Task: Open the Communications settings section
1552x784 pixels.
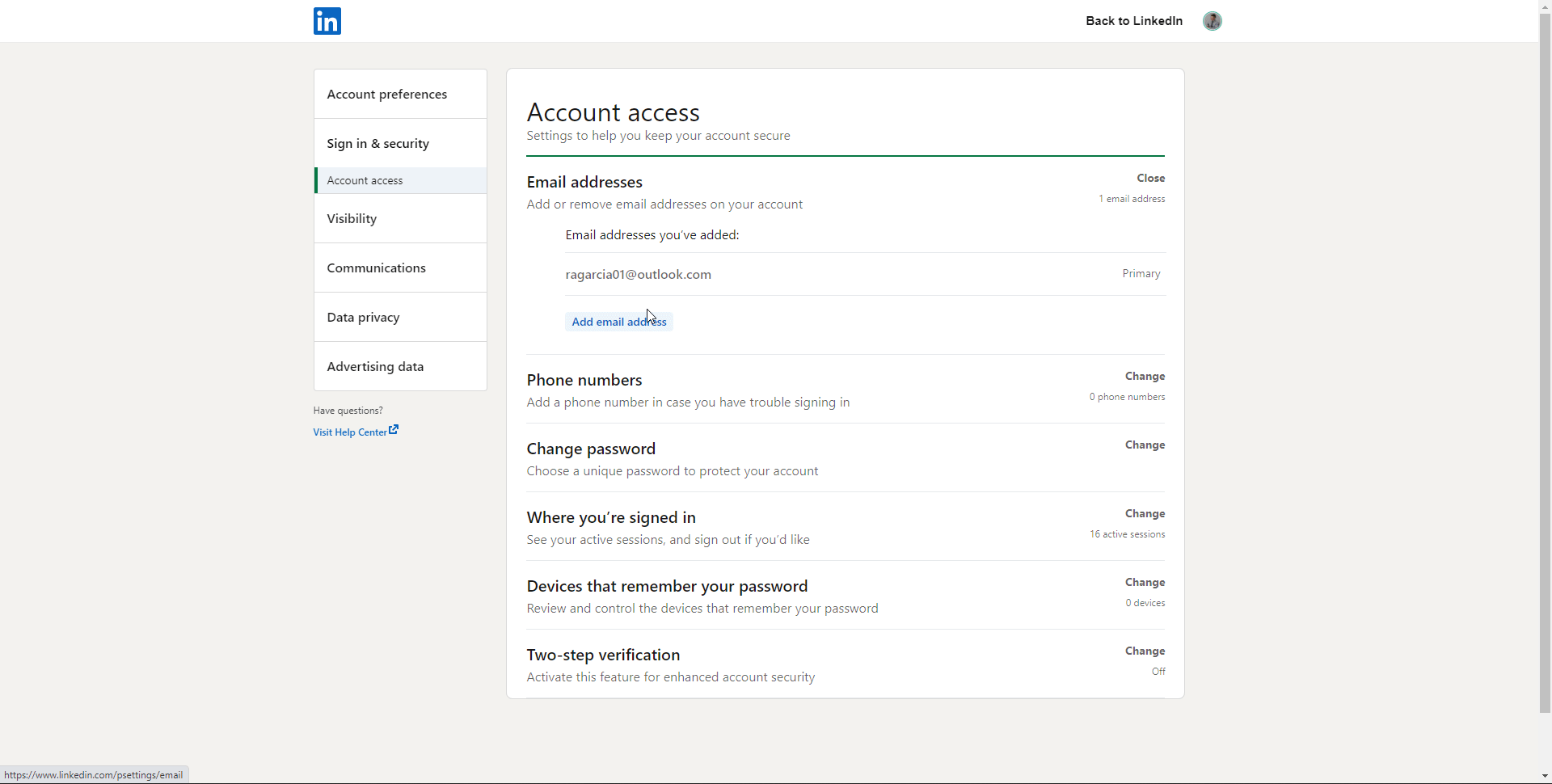Action: point(376,268)
